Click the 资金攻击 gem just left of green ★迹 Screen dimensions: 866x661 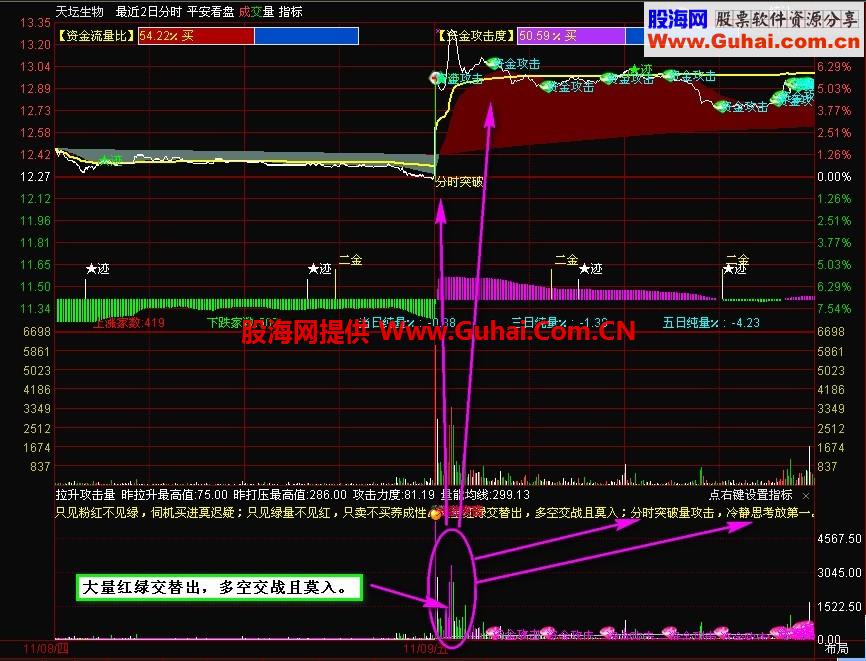608,79
